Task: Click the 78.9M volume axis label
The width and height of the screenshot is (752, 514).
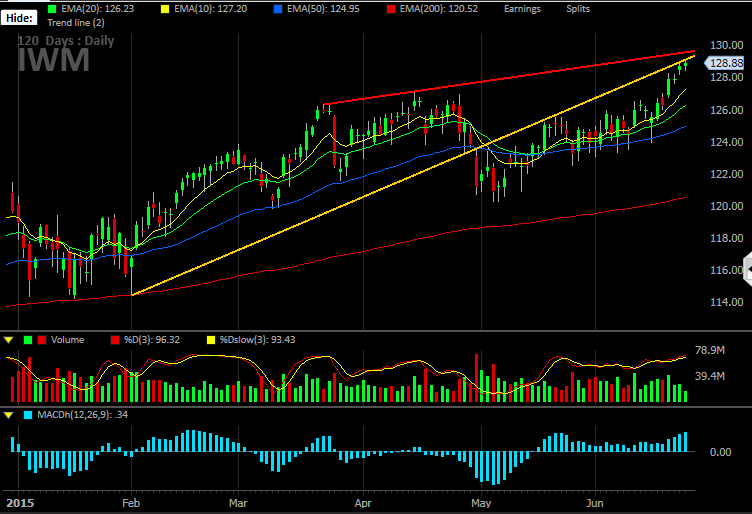Action: pyautogui.click(x=710, y=350)
